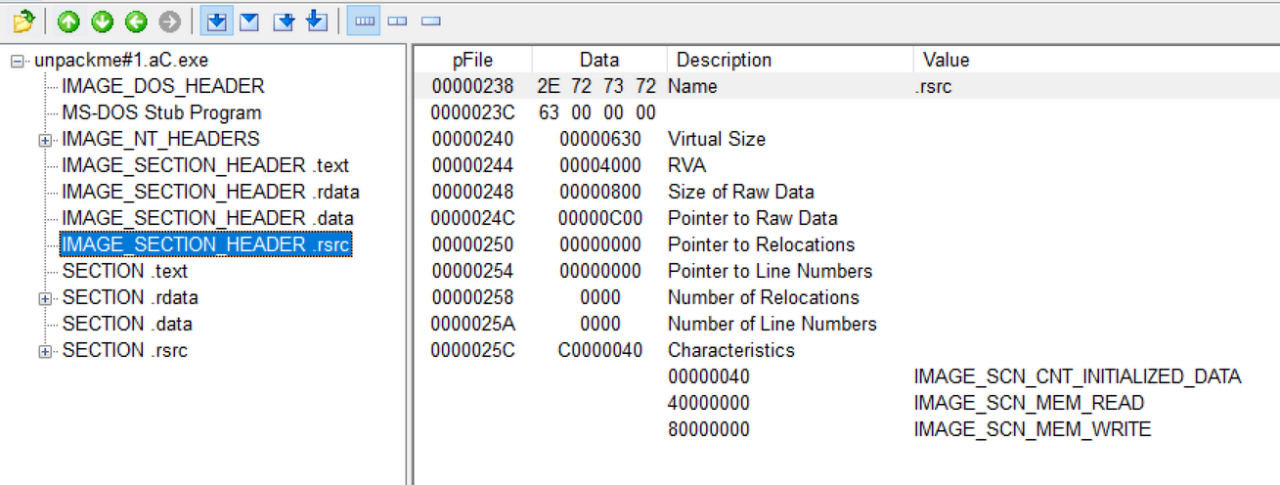Select the .rsrc value cell

933,86
